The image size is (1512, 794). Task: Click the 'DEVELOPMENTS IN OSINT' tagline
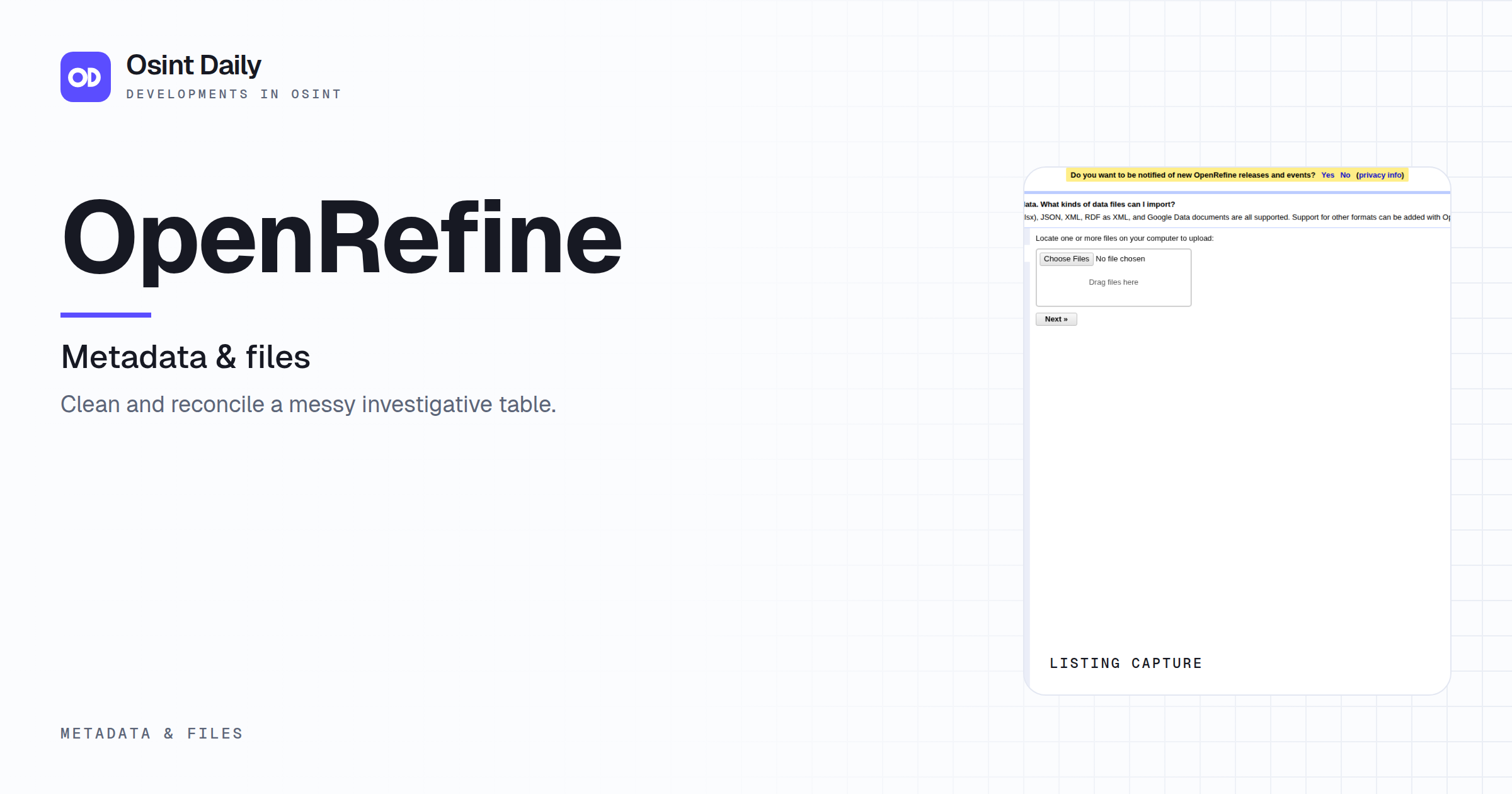coord(234,95)
